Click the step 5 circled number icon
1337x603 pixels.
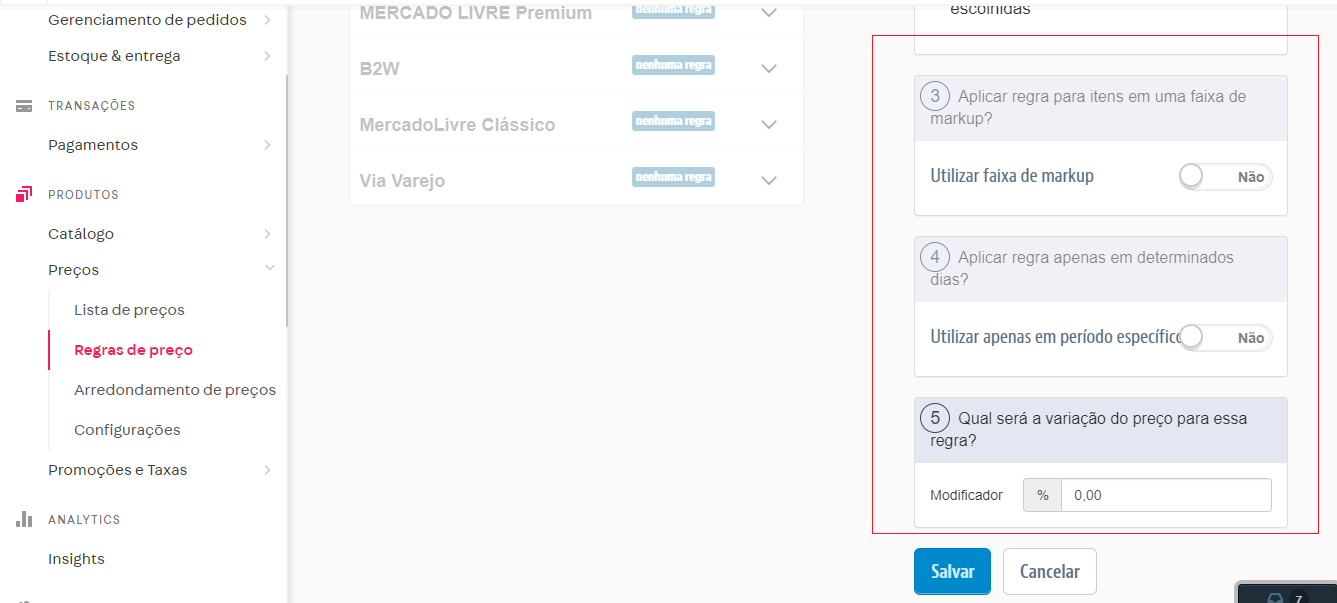(x=934, y=418)
